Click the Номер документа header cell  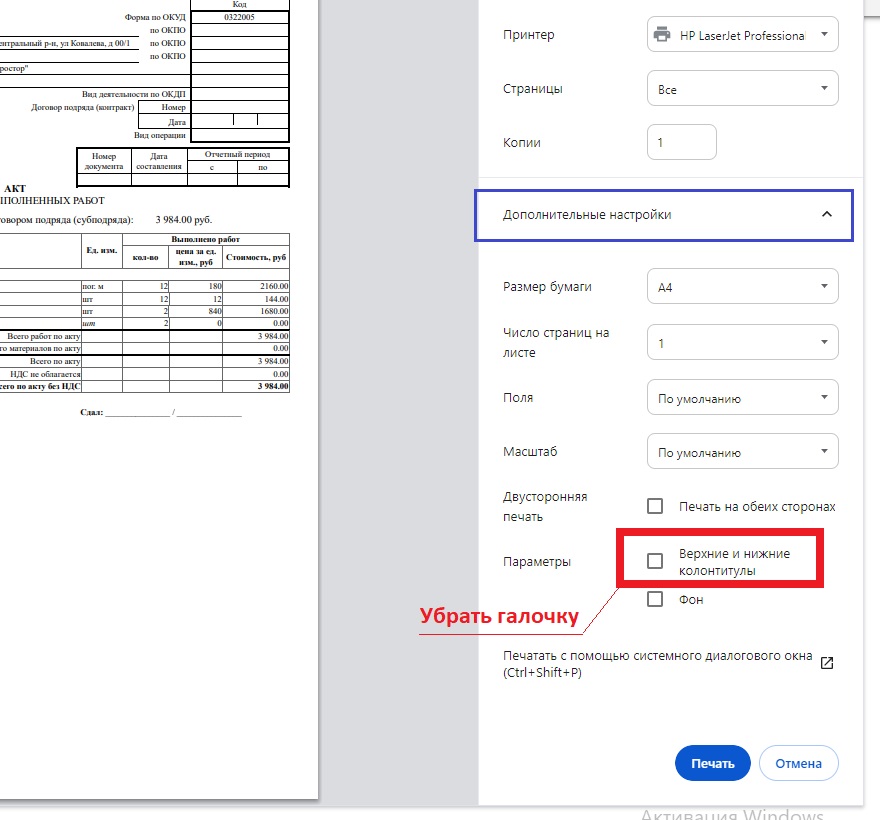pyautogui.click(x=104, y=162)
